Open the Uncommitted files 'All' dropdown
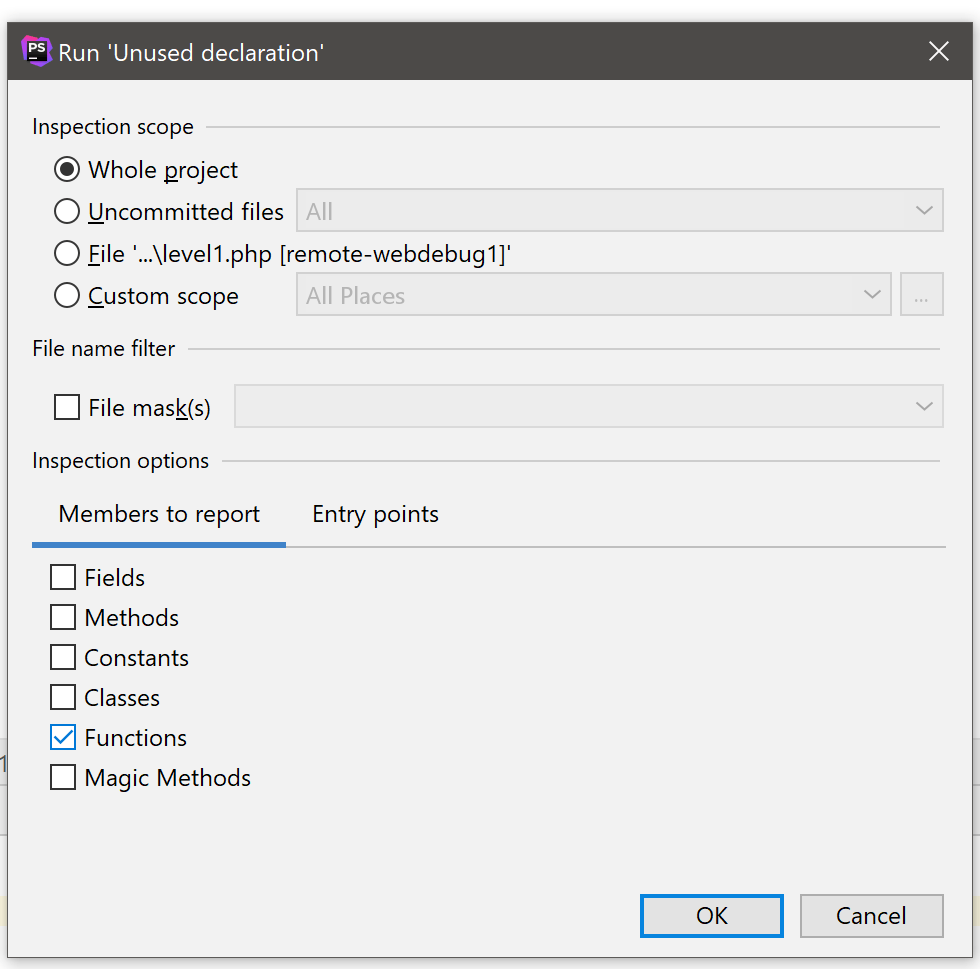Viewport: 980px width, 969px height. click(619, 212)
